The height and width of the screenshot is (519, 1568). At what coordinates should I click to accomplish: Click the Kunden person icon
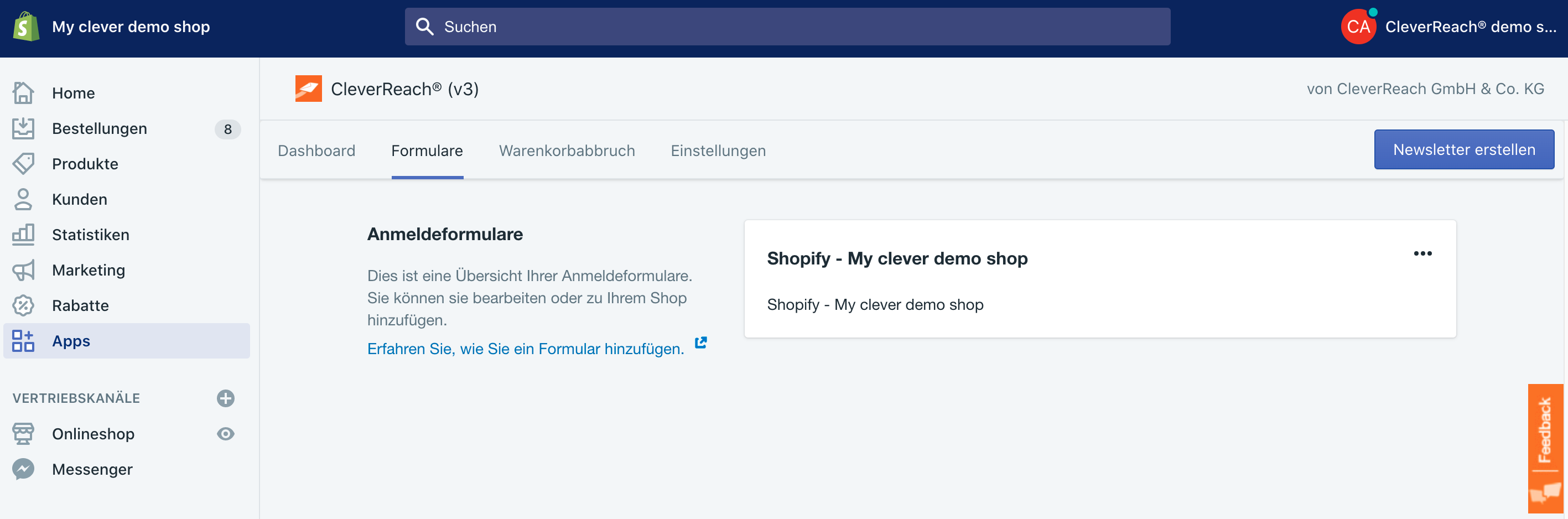click(23, 199)
